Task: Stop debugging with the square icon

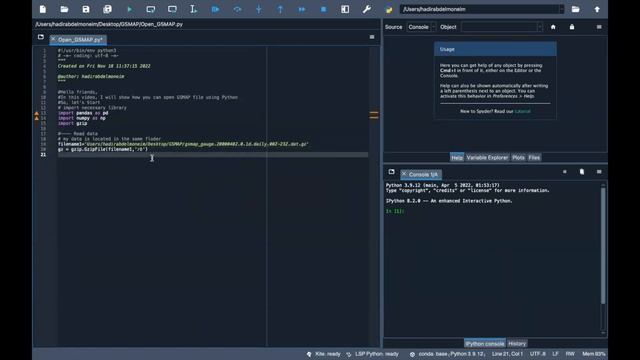Action: (323, 9)
